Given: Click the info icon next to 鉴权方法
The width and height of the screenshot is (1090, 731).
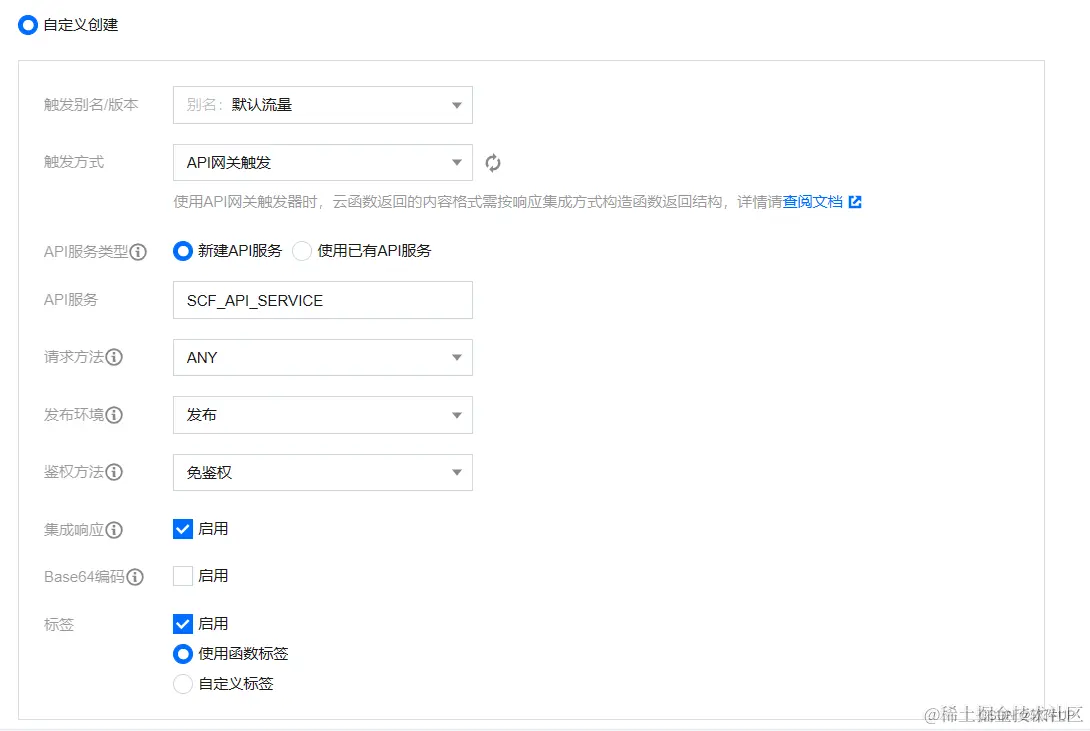Looking at the screenshot, I should pyautogui.click(x=114, y=472).
